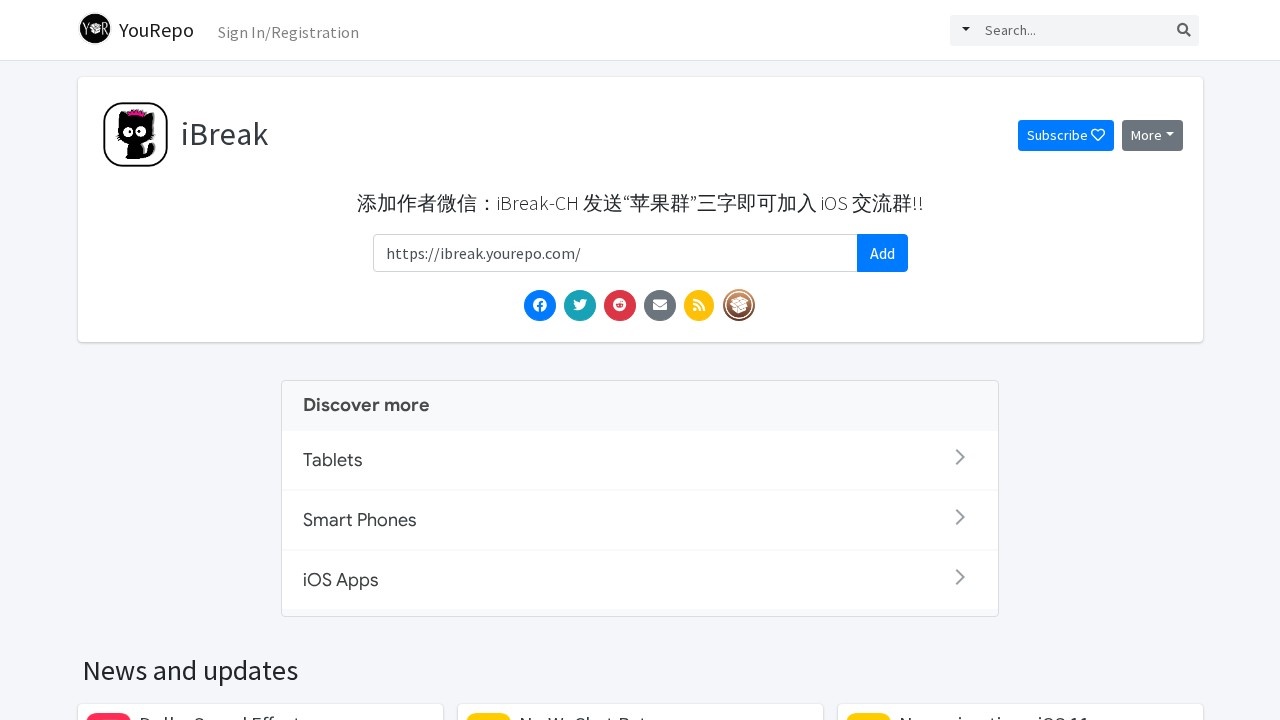Click the chevron beside Tablets

[x=960, y=457]
